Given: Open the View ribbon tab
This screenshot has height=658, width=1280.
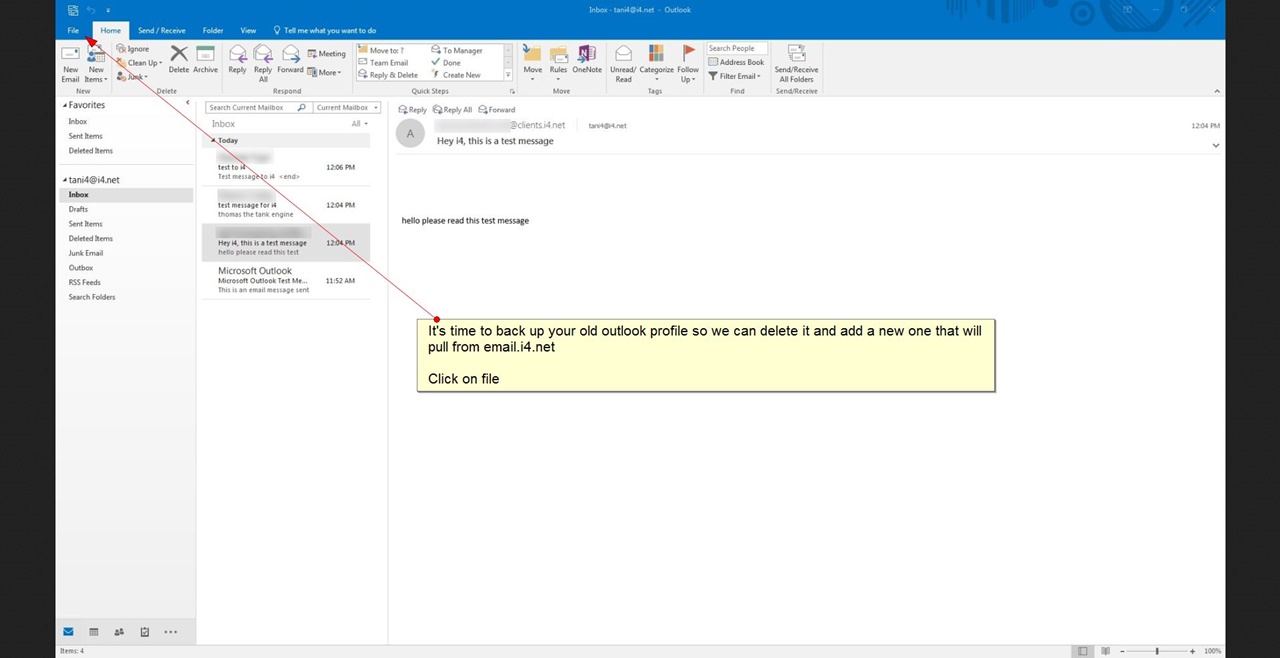Looking at the screenshot, I should coord(248,31).
